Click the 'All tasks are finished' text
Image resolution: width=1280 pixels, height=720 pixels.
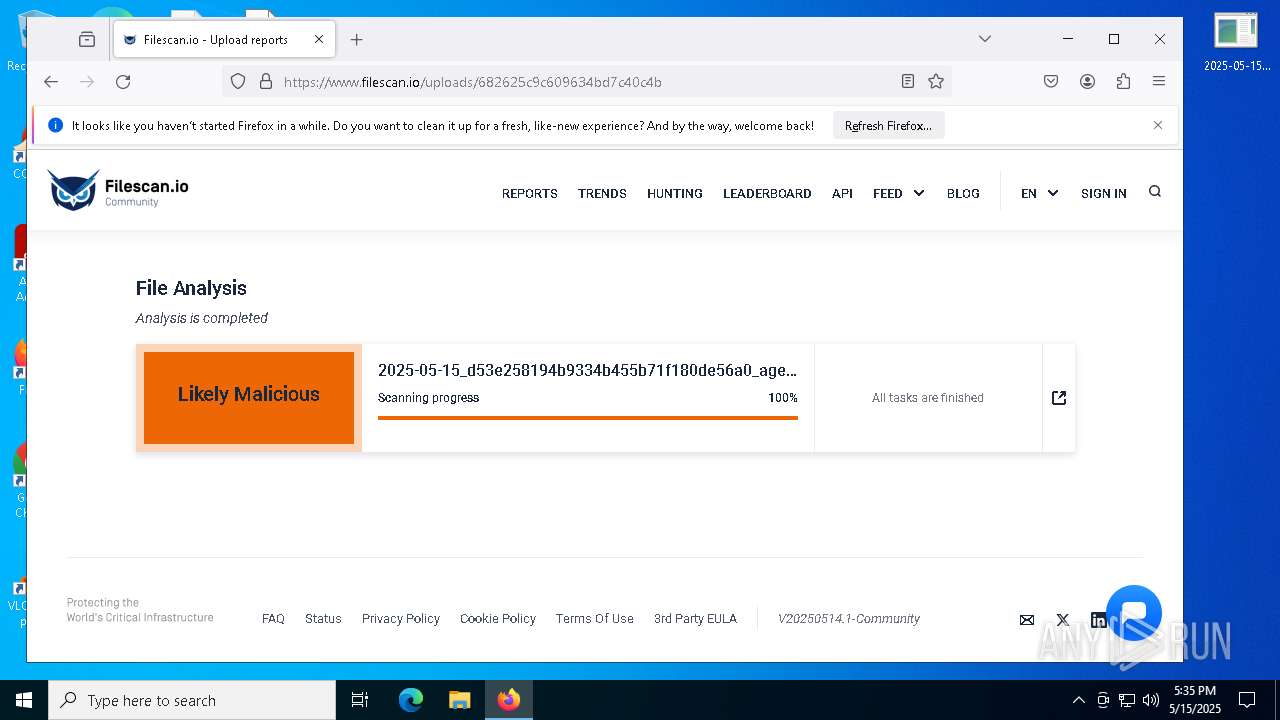click(928, 398)
